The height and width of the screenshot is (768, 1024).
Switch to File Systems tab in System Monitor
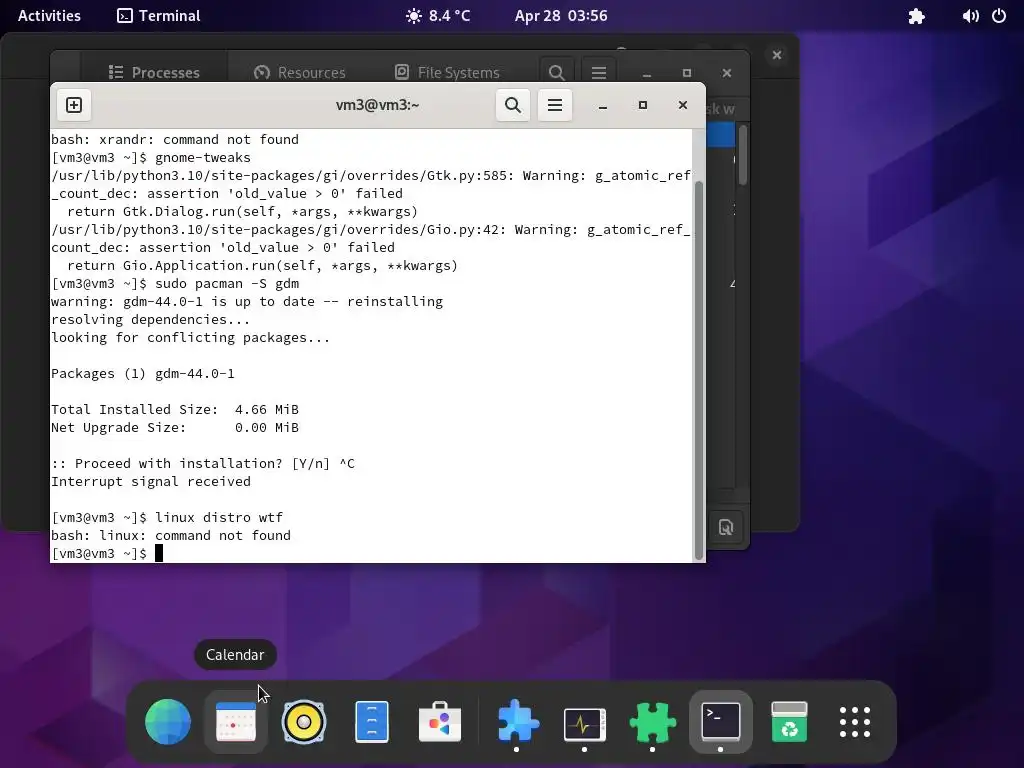(x=448, y=72)
